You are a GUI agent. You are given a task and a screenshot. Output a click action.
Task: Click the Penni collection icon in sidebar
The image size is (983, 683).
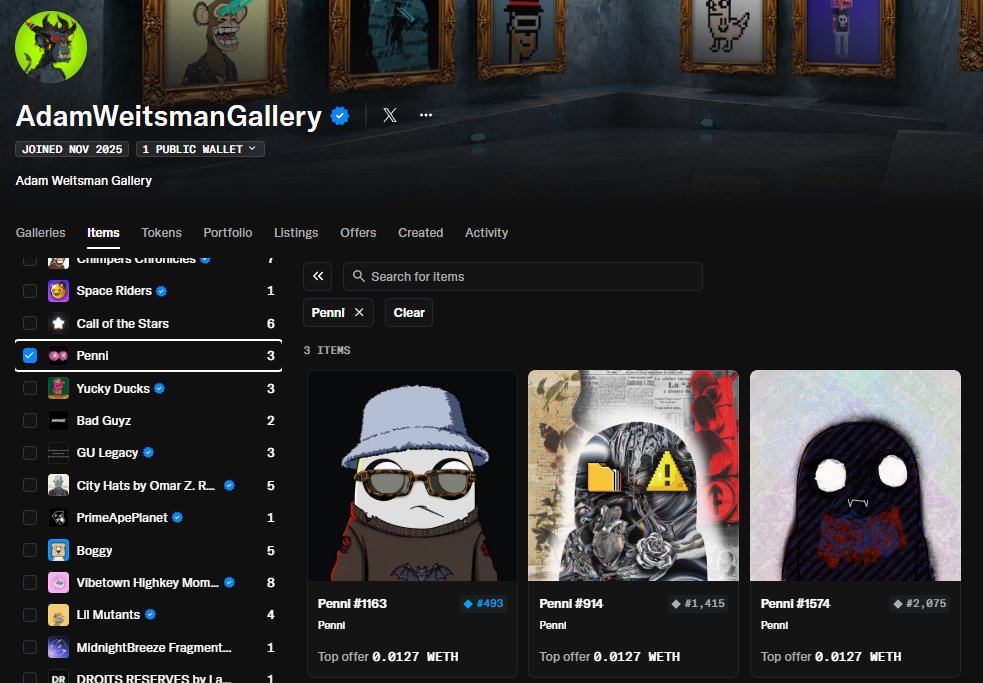pyautogui.click(x=58, y=356)
